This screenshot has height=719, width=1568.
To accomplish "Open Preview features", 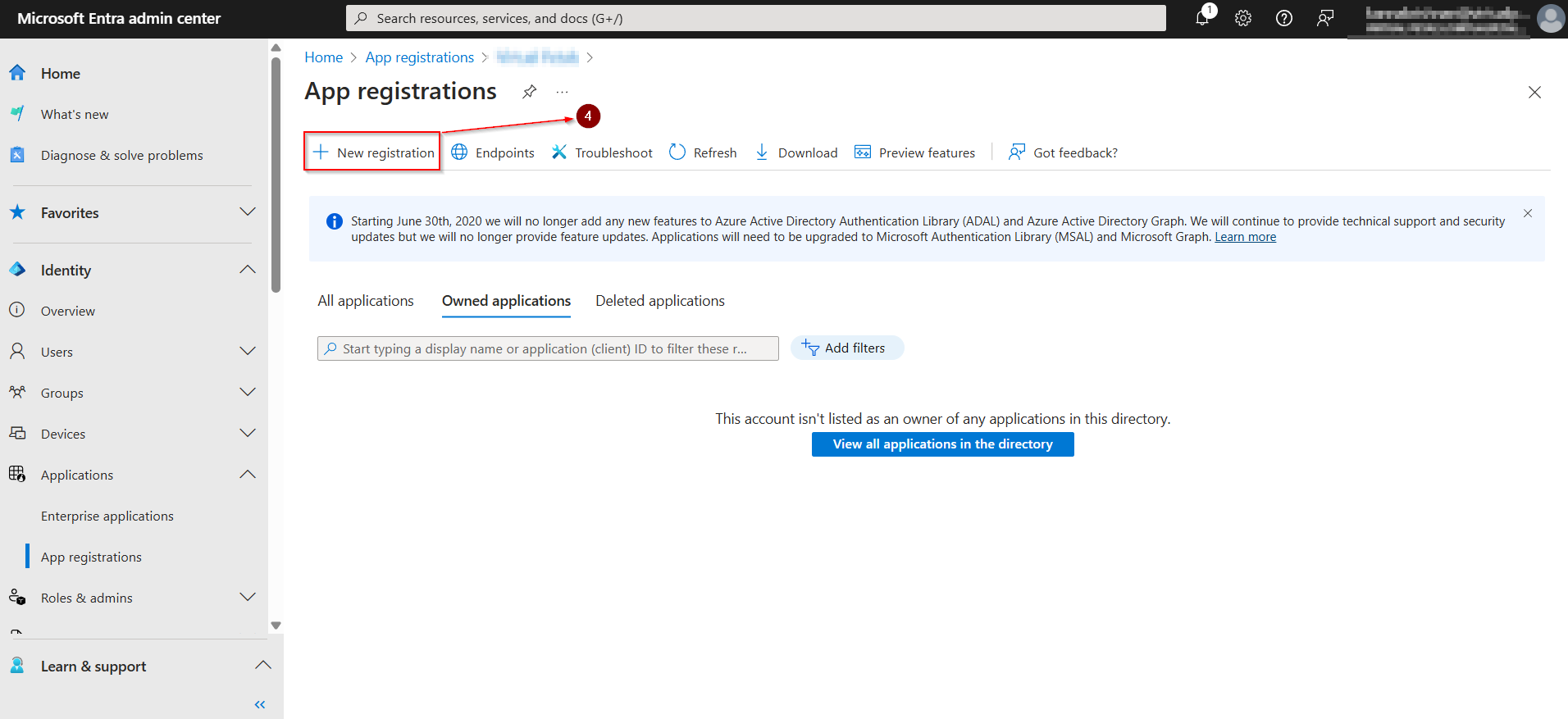I will [915, 152].
